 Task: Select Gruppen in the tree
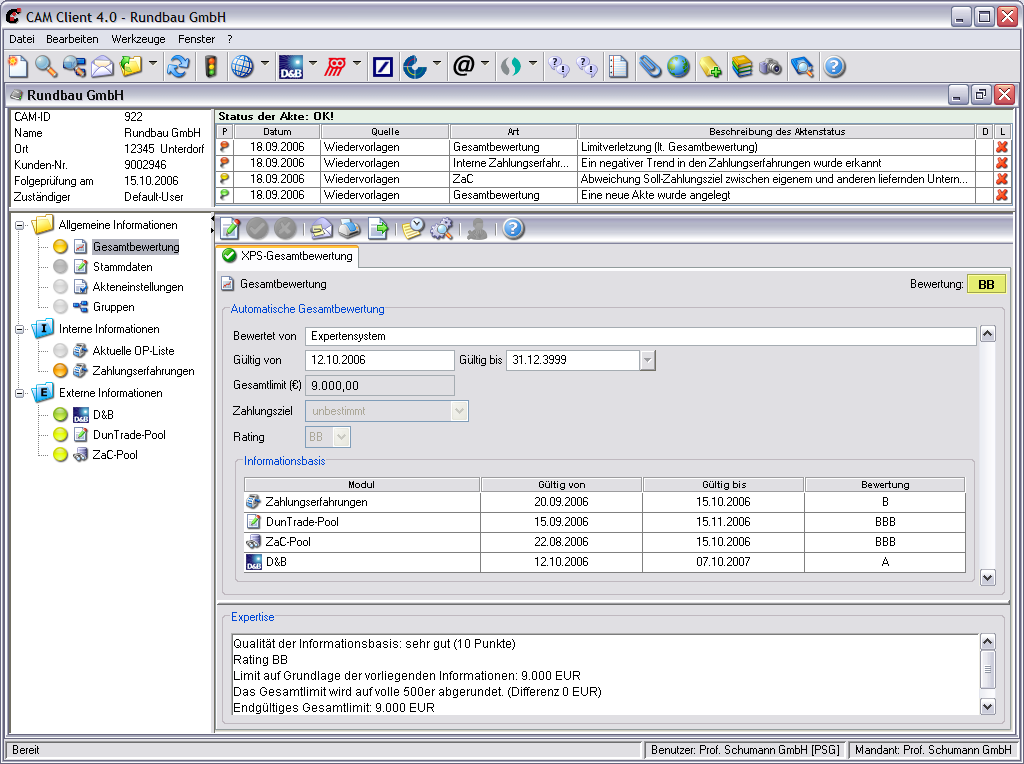click(114, 307)
